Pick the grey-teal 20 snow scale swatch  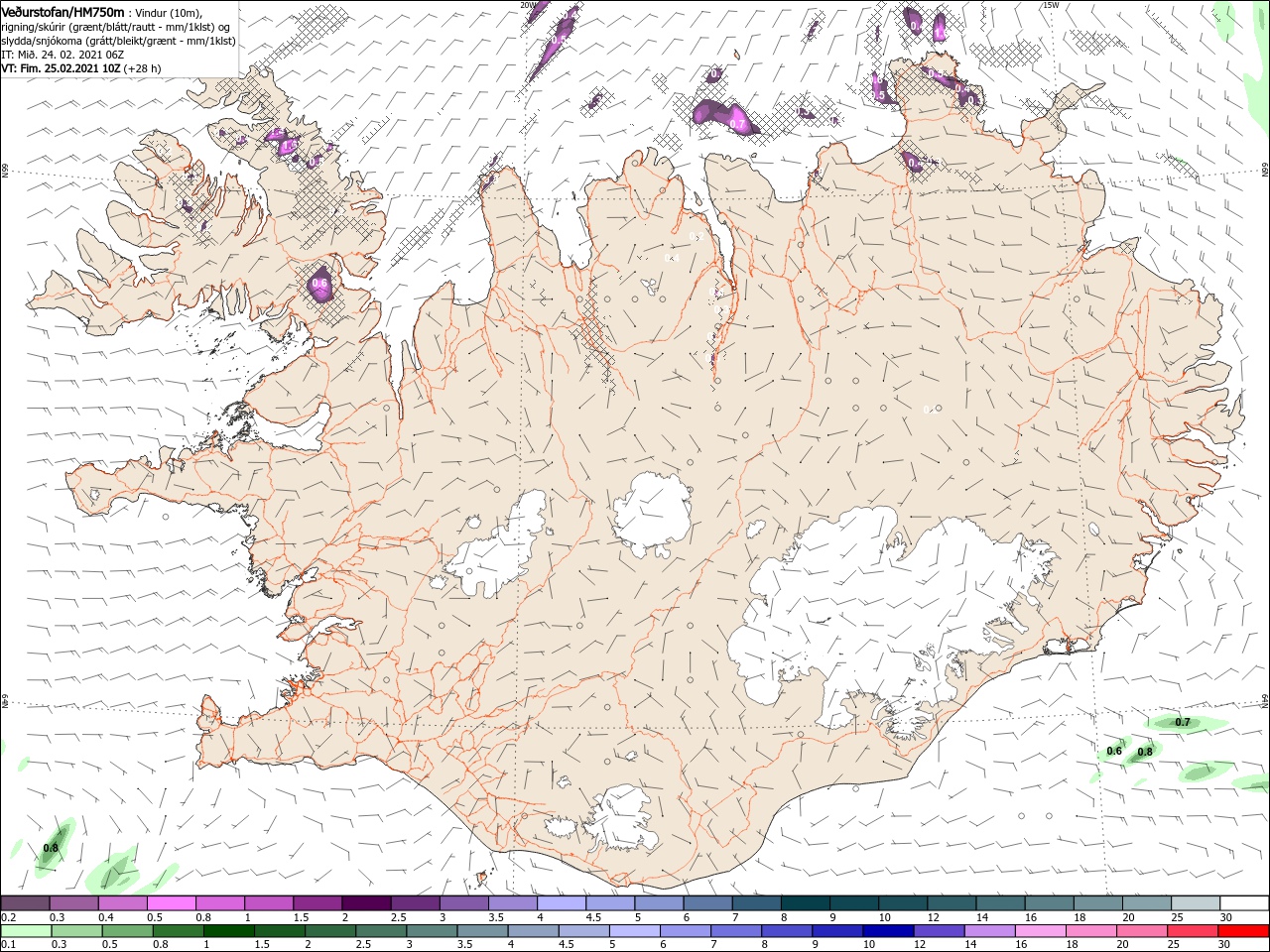[x=1147, y=902]
